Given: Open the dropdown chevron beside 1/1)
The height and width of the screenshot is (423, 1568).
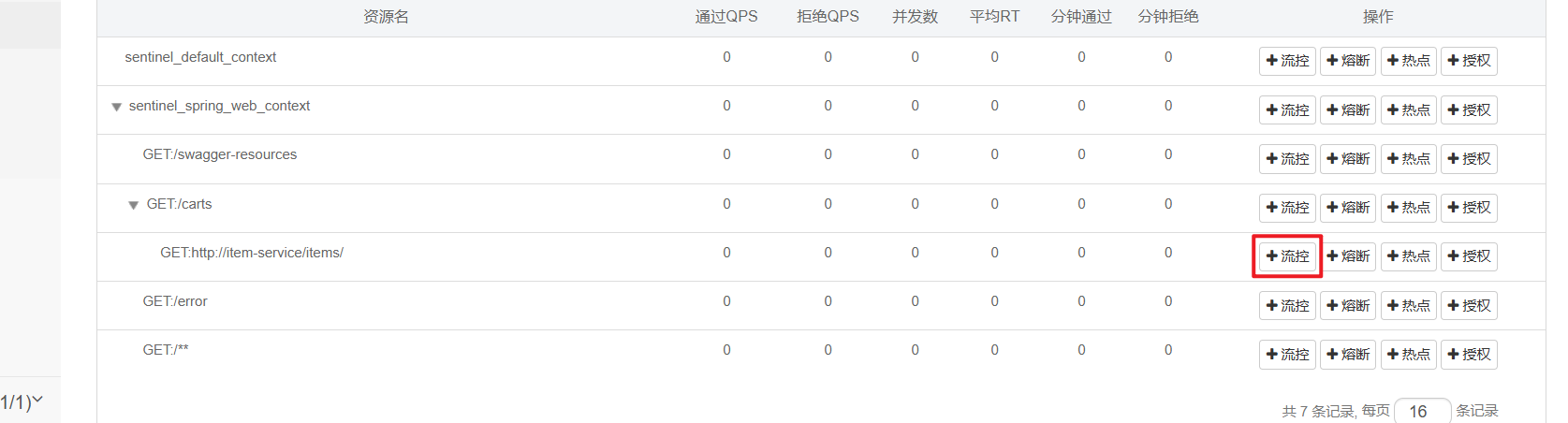Looking at the screenshot, I should point(38,401).
